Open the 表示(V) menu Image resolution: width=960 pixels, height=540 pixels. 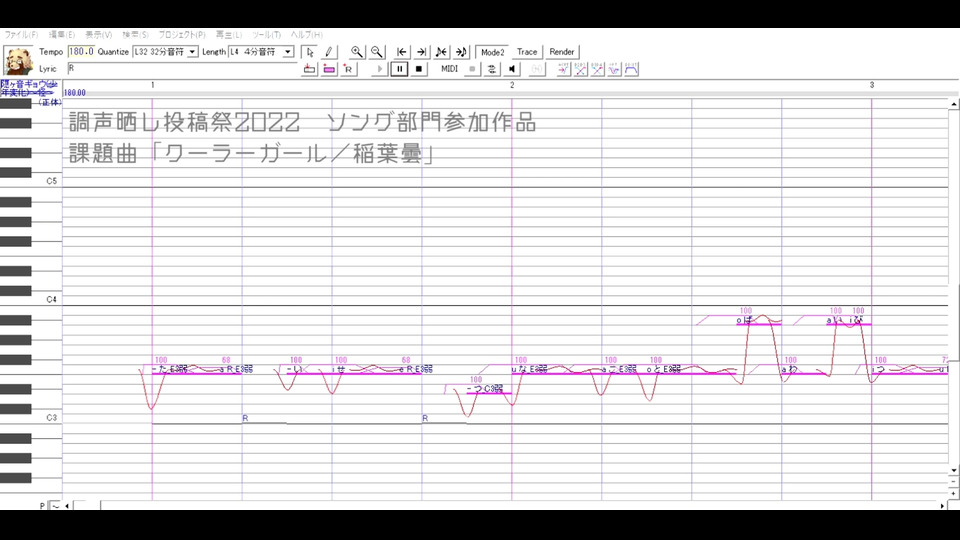[x=99, y=35]
